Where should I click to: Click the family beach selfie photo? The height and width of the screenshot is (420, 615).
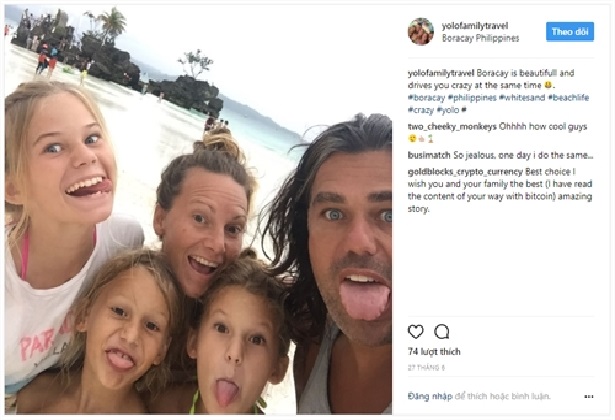click(x=198, y=210)
